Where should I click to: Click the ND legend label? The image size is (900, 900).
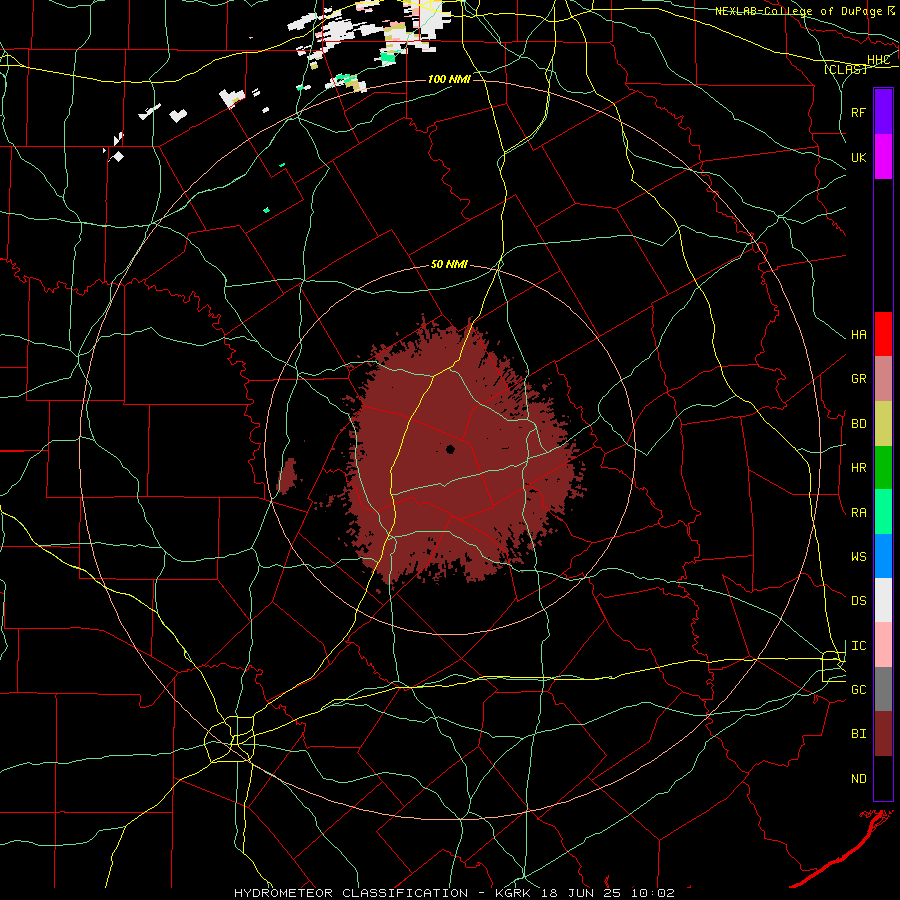point(858,779)
